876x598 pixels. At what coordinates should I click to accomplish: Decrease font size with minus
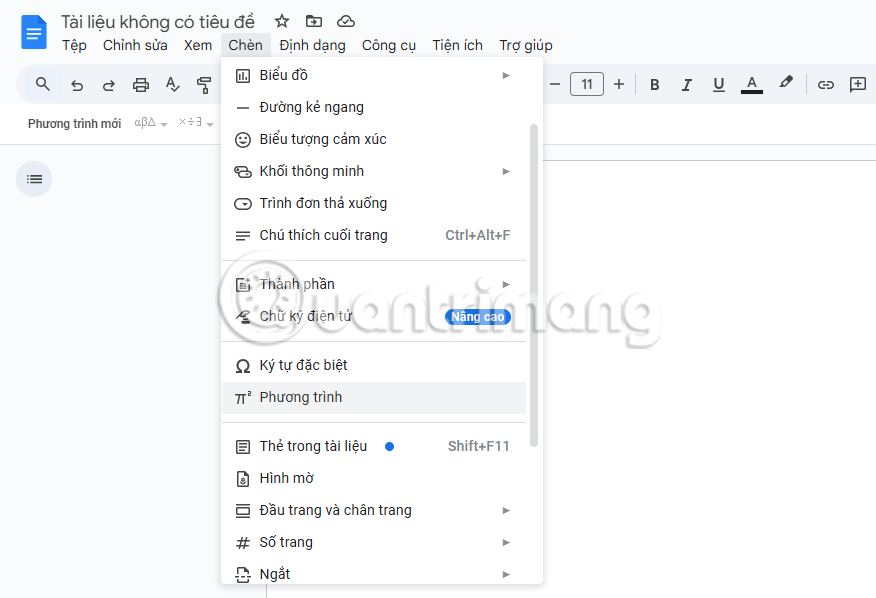pyautogui.click(x=555, y=84)
